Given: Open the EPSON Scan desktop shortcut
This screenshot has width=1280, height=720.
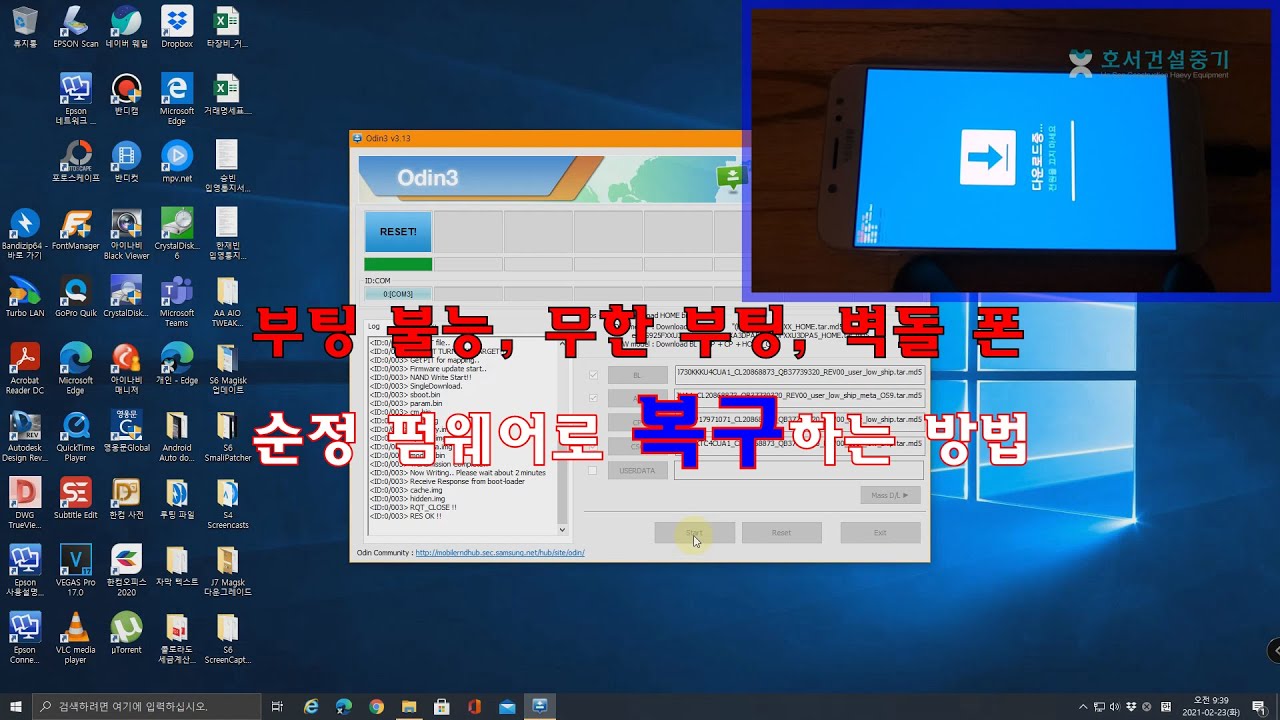Looking at the screenshot, I should (x=75, y=27).
